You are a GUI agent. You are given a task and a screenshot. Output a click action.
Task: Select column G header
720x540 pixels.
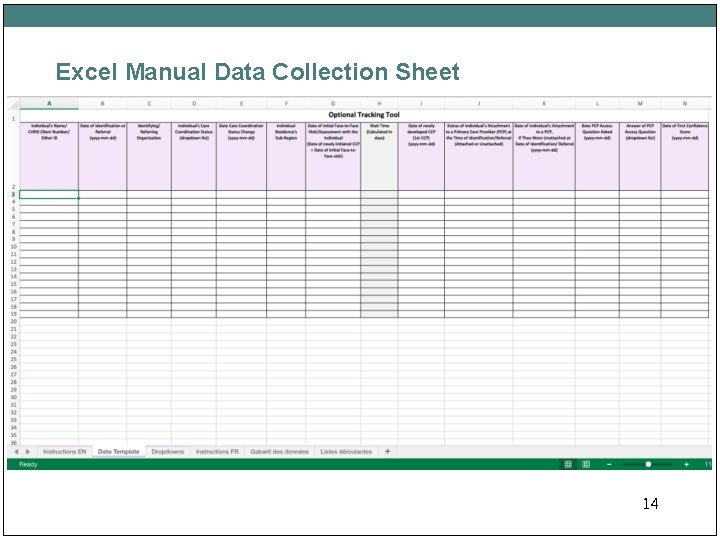click(333, 104)
